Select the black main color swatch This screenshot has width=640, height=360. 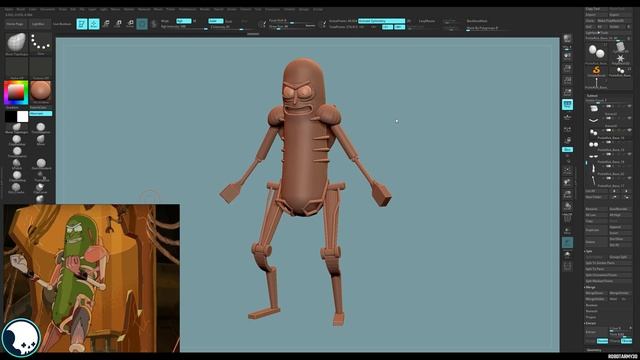click(11, 116)
